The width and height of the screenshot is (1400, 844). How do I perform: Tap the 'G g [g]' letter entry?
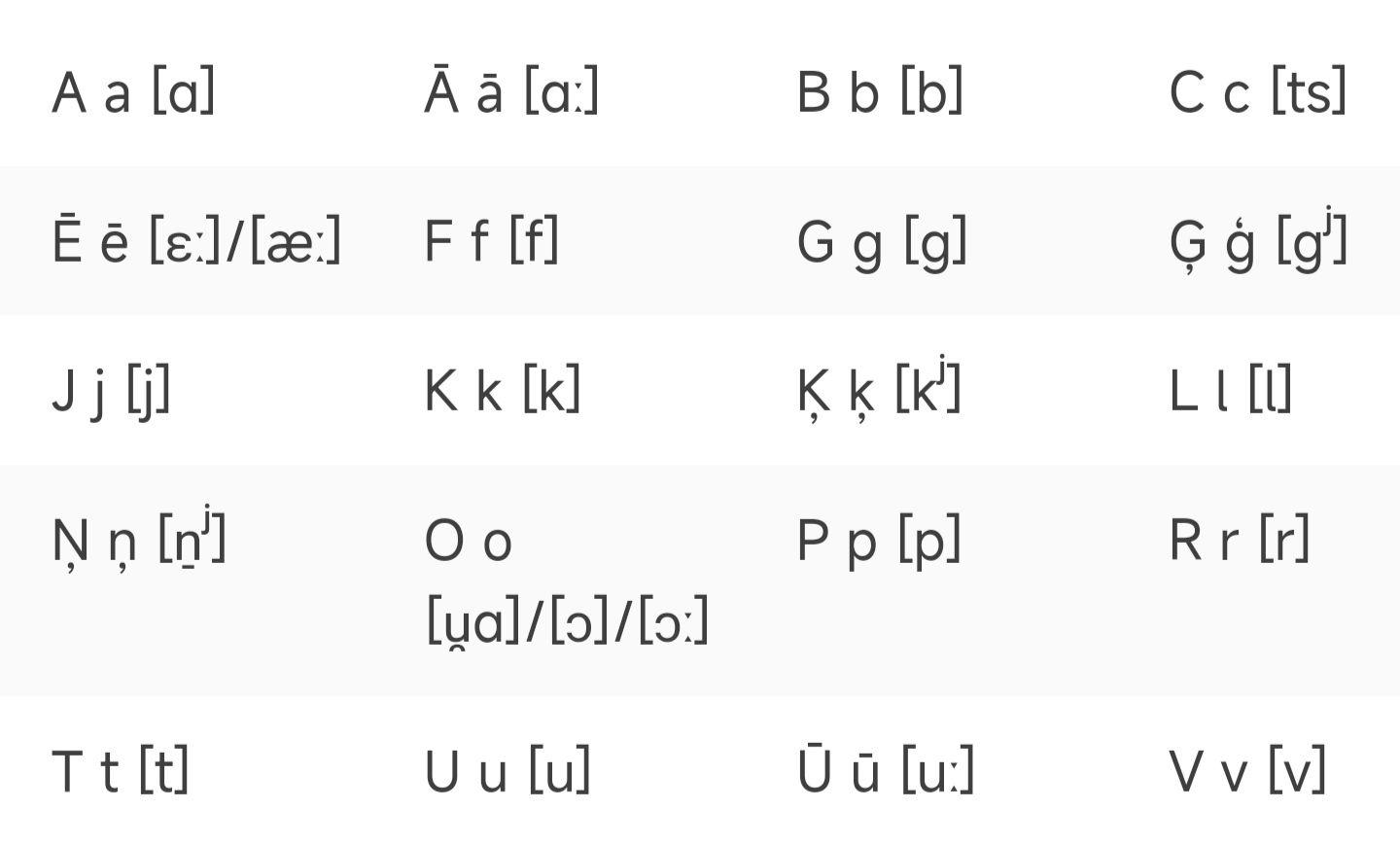[x=882, y=242]
